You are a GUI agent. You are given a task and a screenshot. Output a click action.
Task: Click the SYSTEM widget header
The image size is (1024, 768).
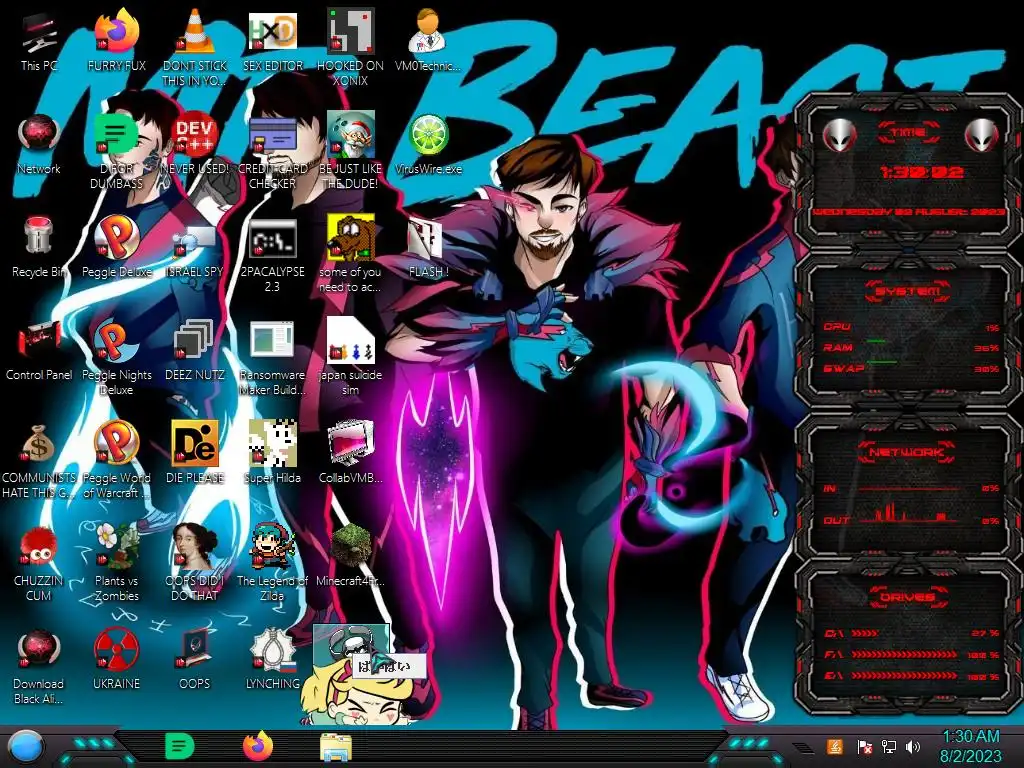click(908, 291)
